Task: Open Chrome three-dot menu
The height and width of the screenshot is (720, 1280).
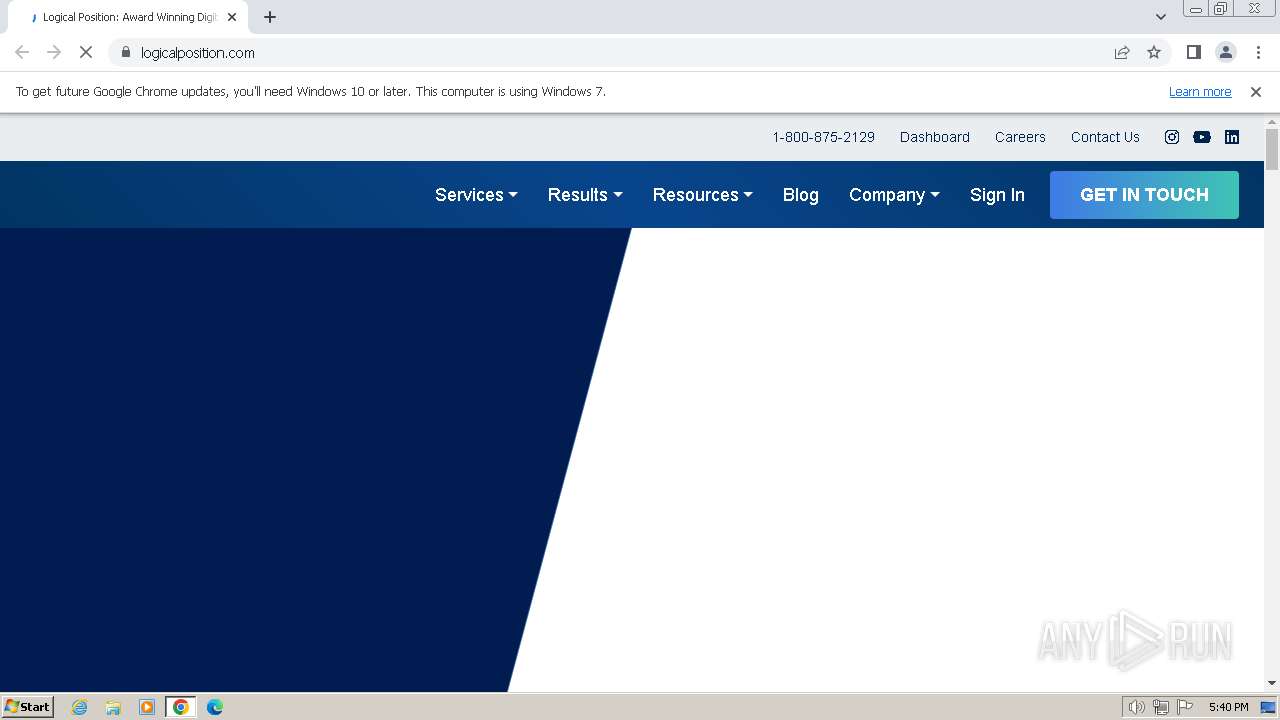Action: pyautogui.click(x=1258, y=52)
